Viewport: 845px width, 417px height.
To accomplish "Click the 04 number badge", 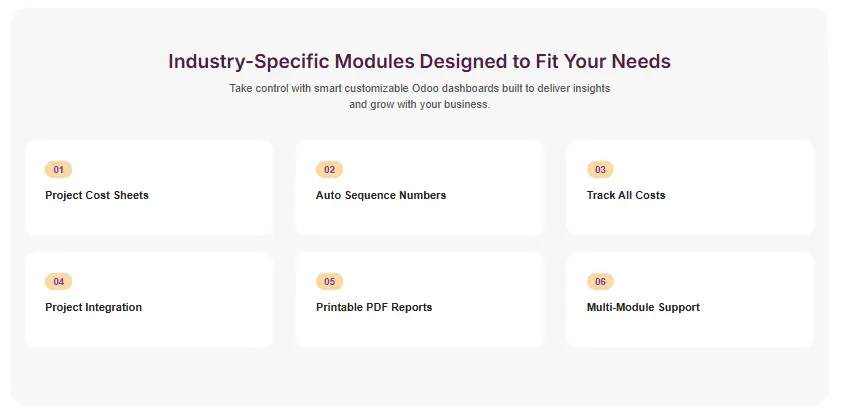I will point(58,282).
